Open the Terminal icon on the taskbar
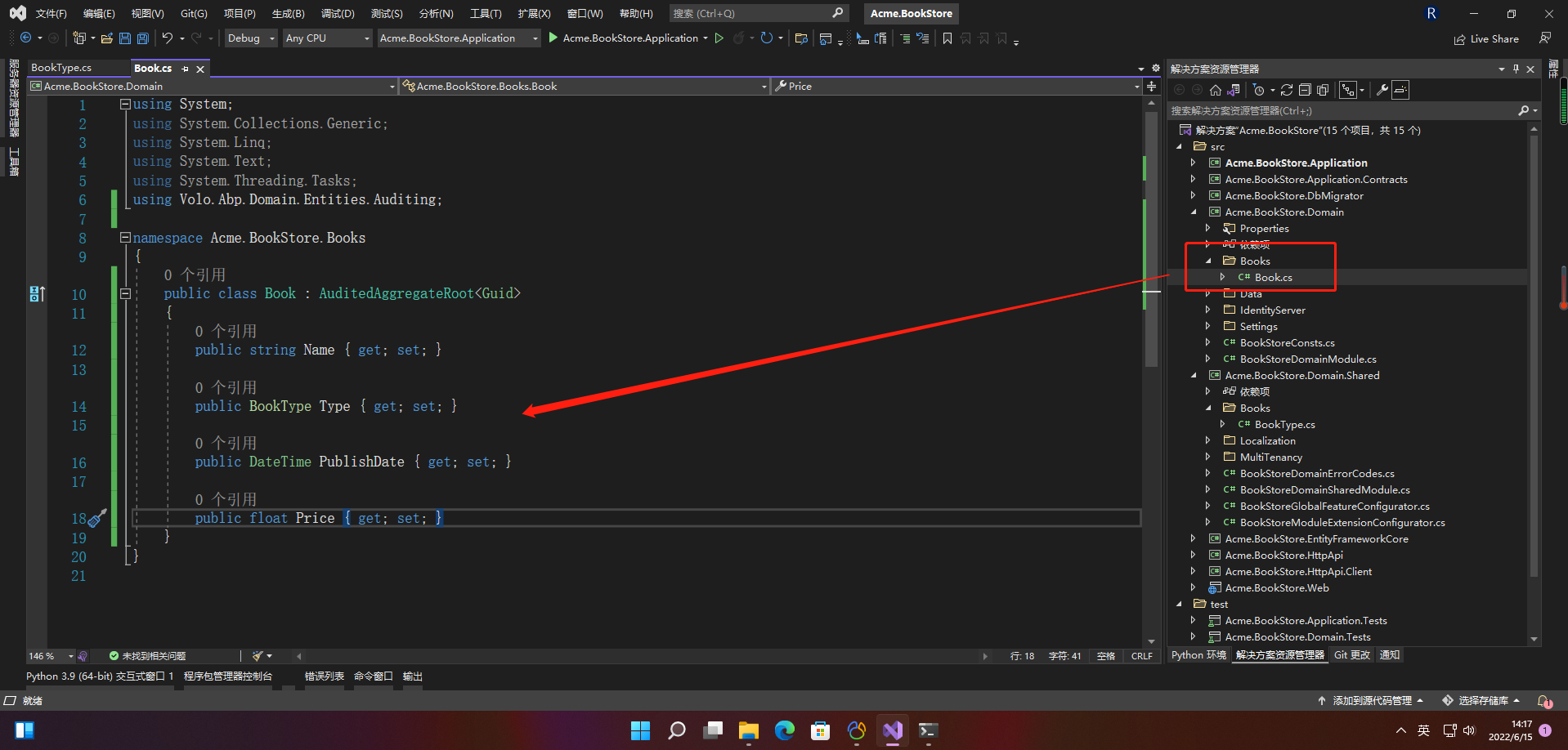This screenshot has width=1568, height=750. (x=928, y=730)
